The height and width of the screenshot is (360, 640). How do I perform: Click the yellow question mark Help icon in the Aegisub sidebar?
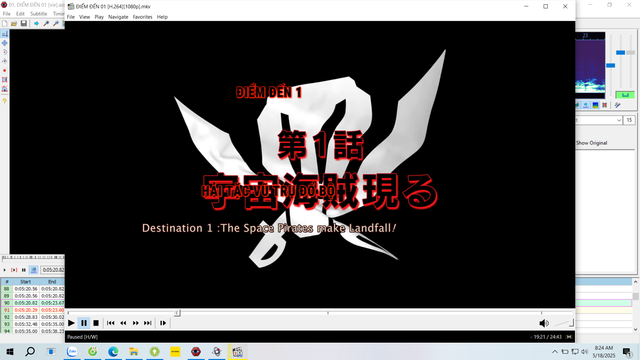(4, 101)
